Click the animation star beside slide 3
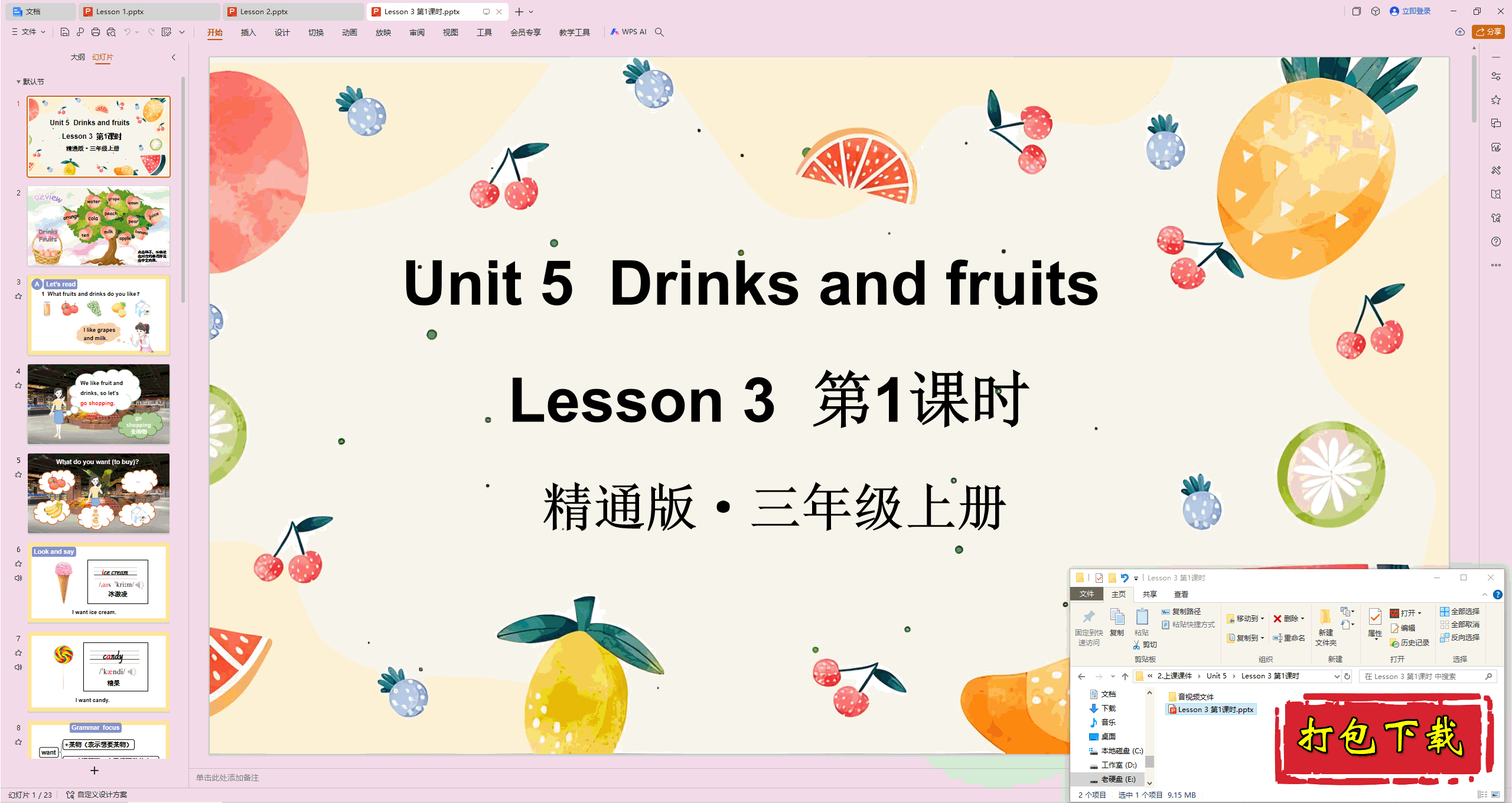The height and width of the screenshot is (803, 1512). (18, 296)
